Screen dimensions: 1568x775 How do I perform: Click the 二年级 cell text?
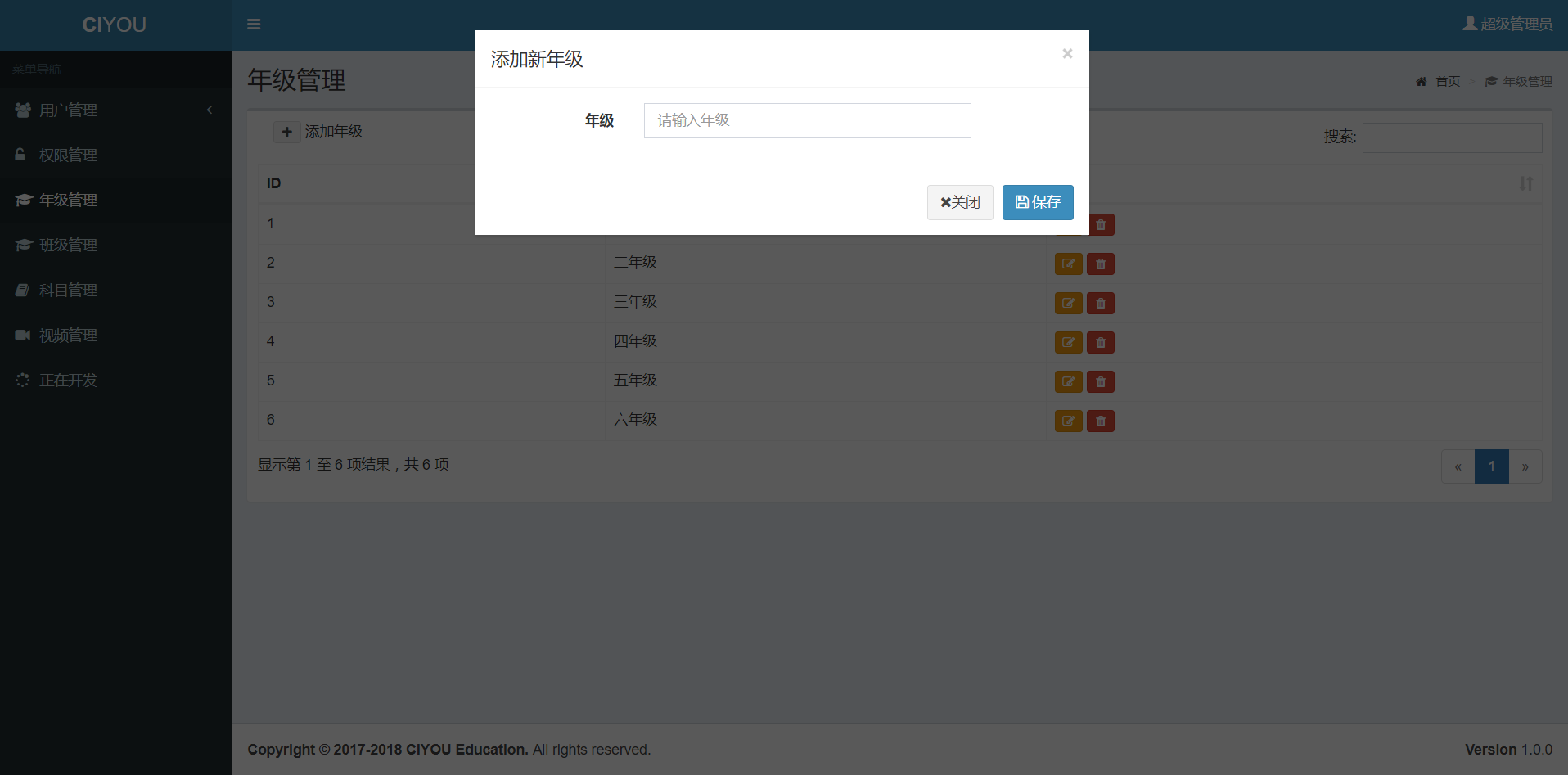(x=635, y=263)
